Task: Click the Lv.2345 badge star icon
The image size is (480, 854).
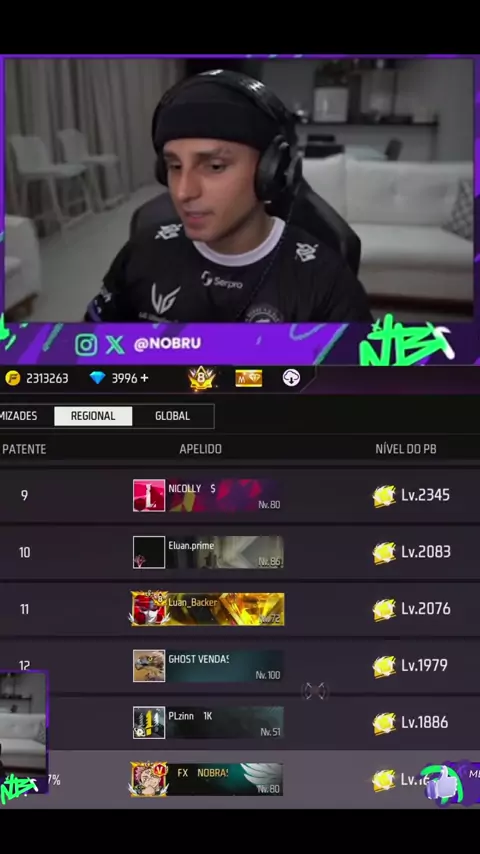Action: 385,496
